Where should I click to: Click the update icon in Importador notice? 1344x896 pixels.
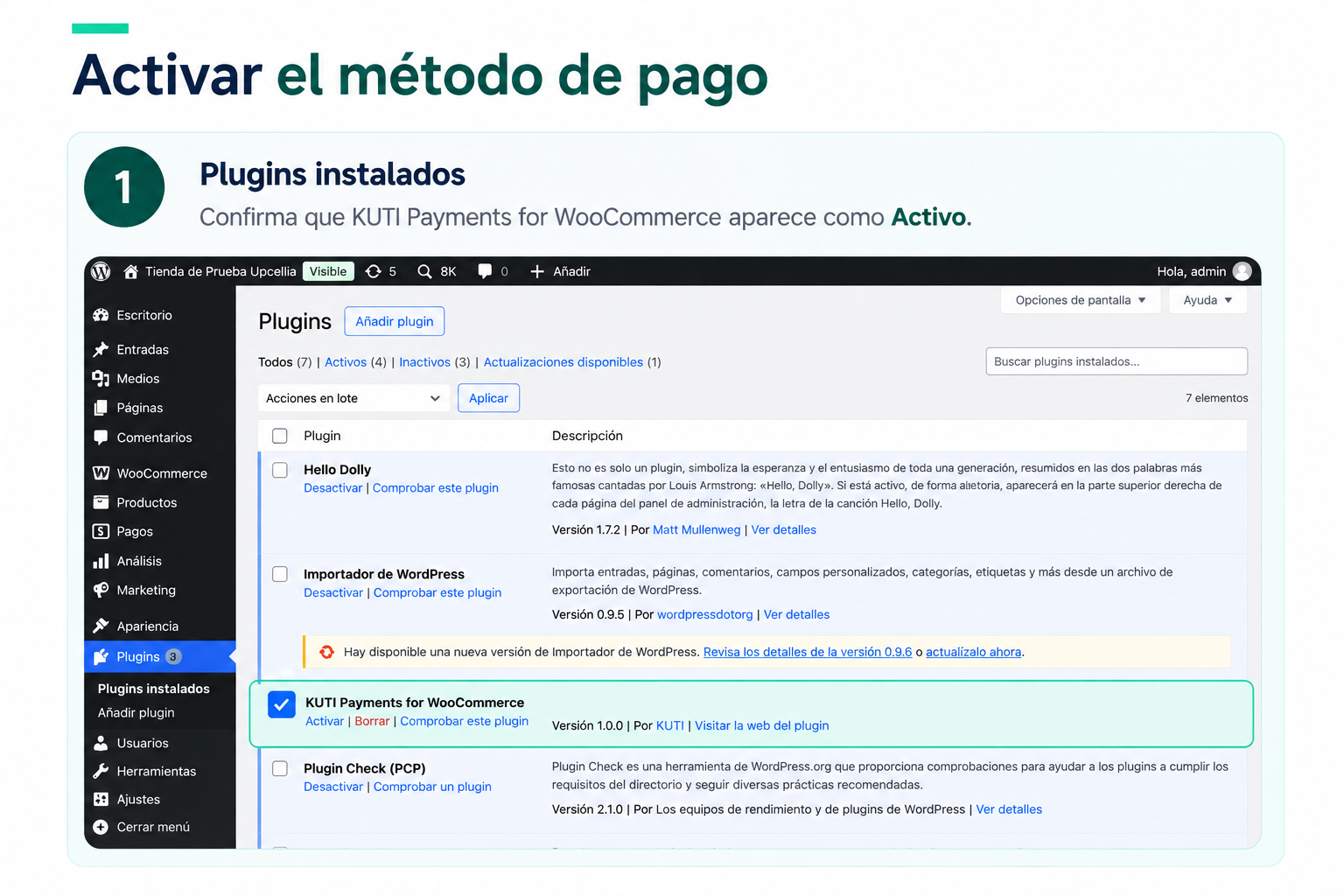tap(327, 652)
